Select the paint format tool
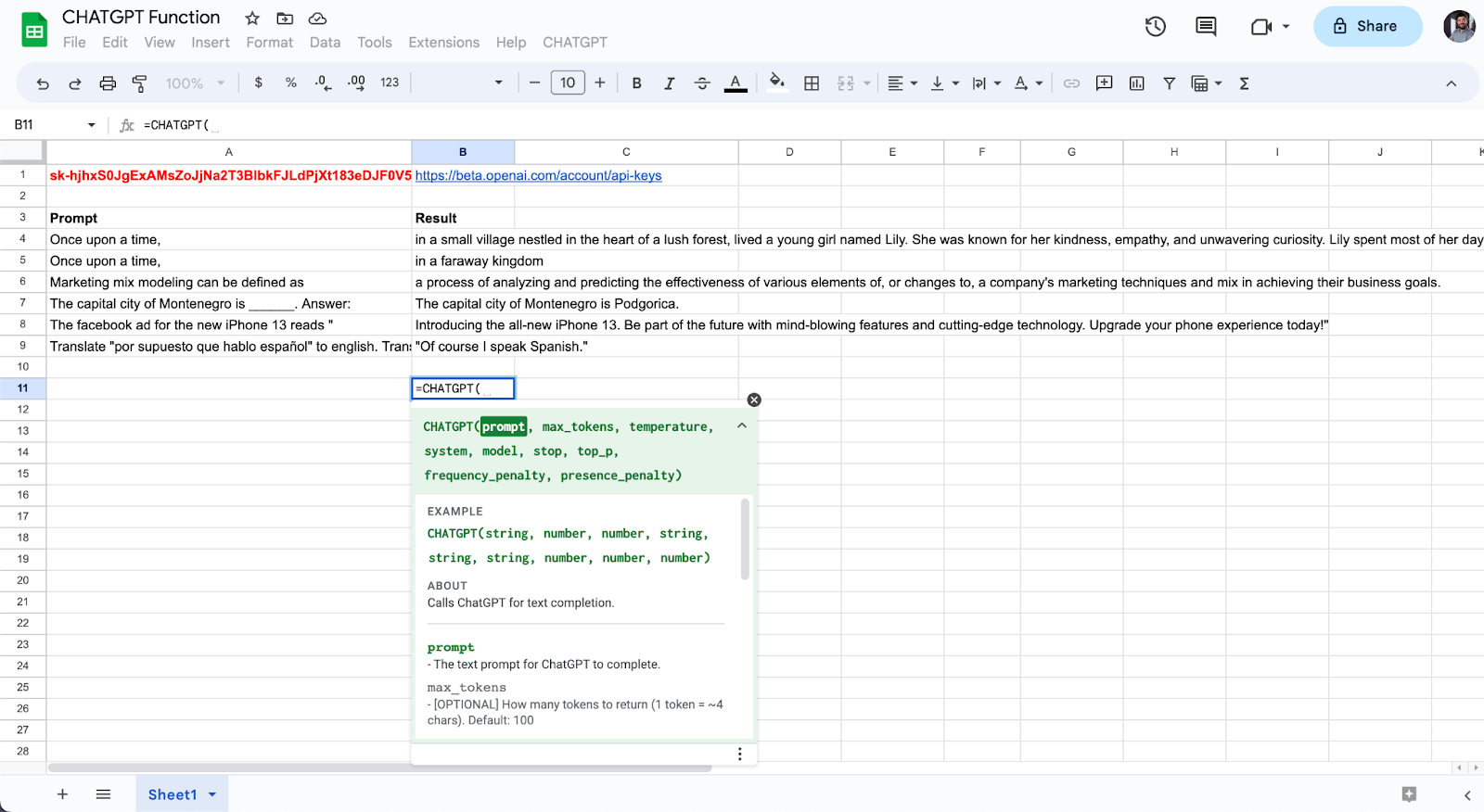1484x812 pixels. click(x=140, y=83)
